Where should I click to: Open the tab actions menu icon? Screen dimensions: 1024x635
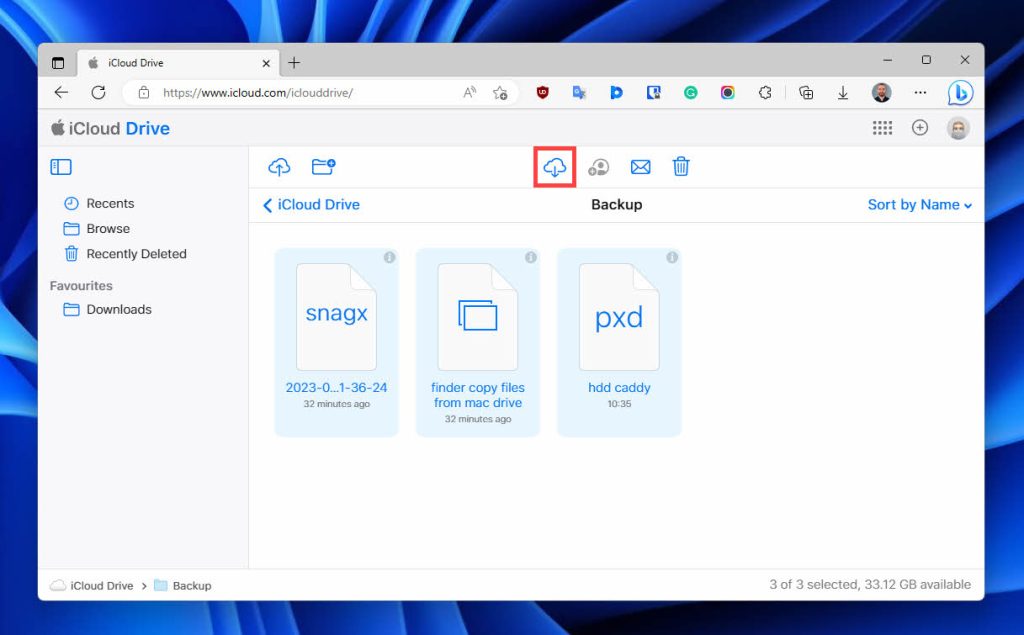[x=58, y=63]
